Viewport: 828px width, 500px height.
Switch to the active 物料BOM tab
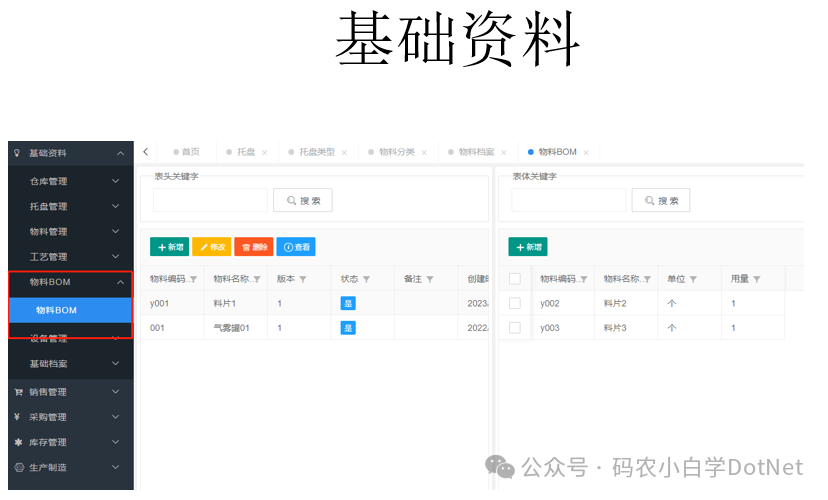(557, 153)
